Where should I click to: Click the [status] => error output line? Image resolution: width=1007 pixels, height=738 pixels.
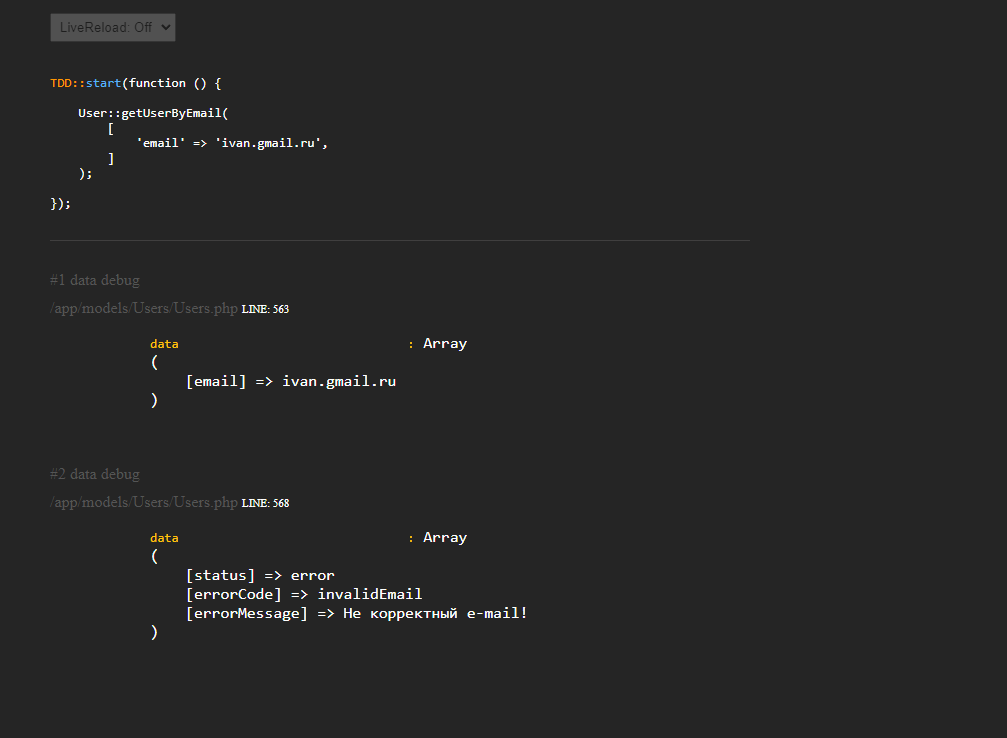(260, 575)
